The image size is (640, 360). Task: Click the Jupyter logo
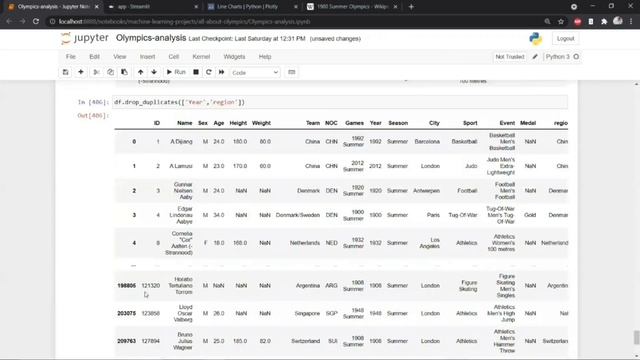85,38
